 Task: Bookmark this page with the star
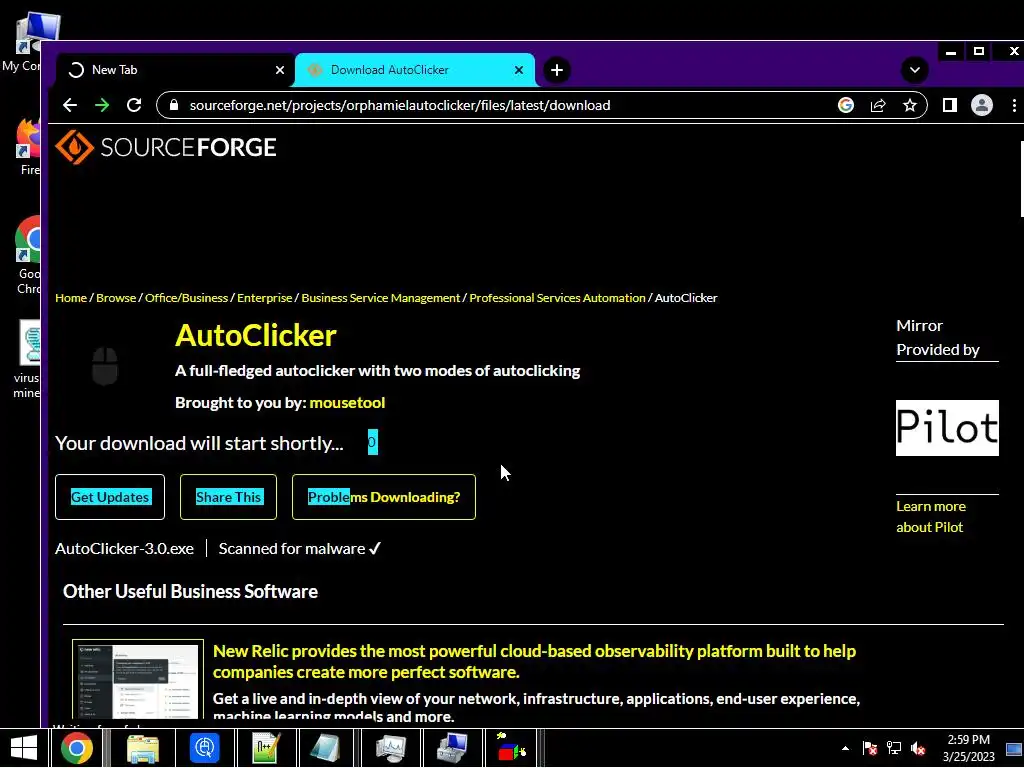pos(910,105)
